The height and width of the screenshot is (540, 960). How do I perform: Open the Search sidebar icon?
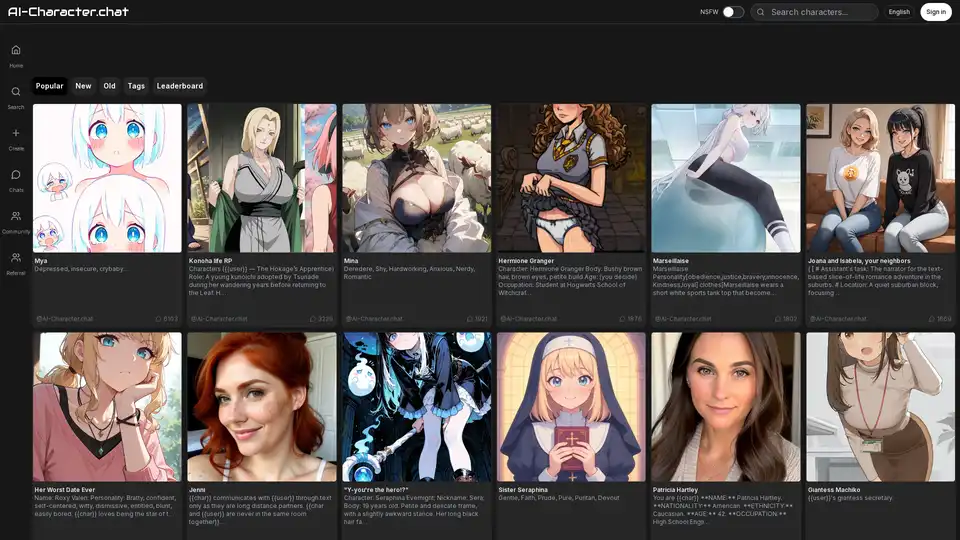(16, 92)
